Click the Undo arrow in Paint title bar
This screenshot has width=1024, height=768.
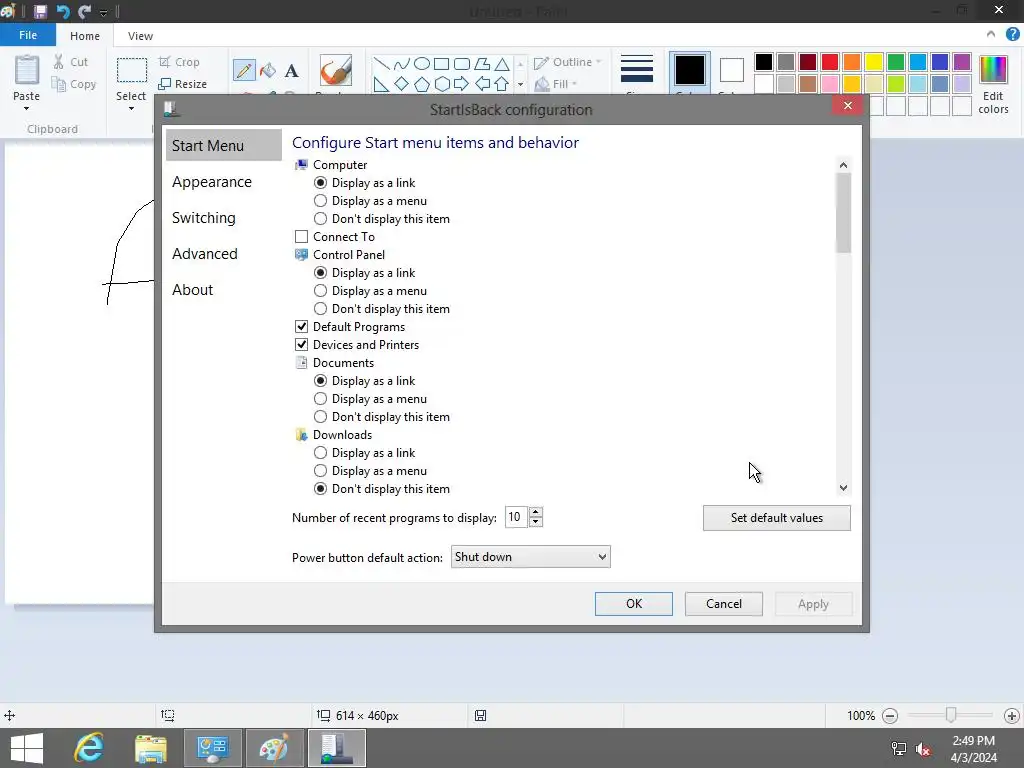coord(63,11)
